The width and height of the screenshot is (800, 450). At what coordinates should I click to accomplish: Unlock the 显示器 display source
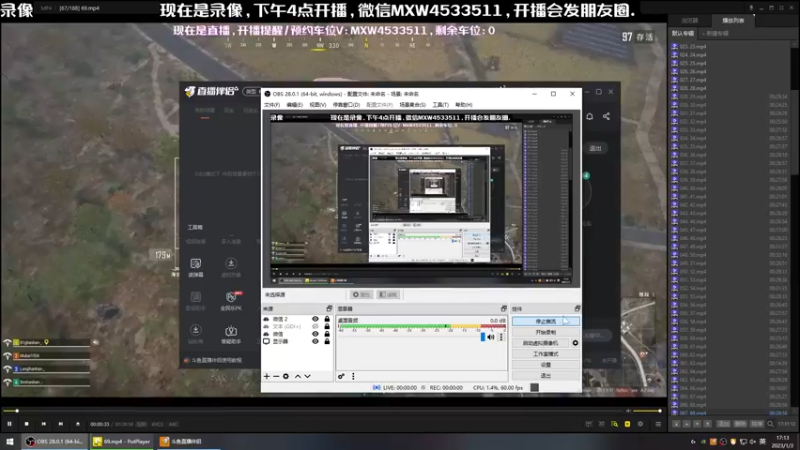(x=327, y=341)
